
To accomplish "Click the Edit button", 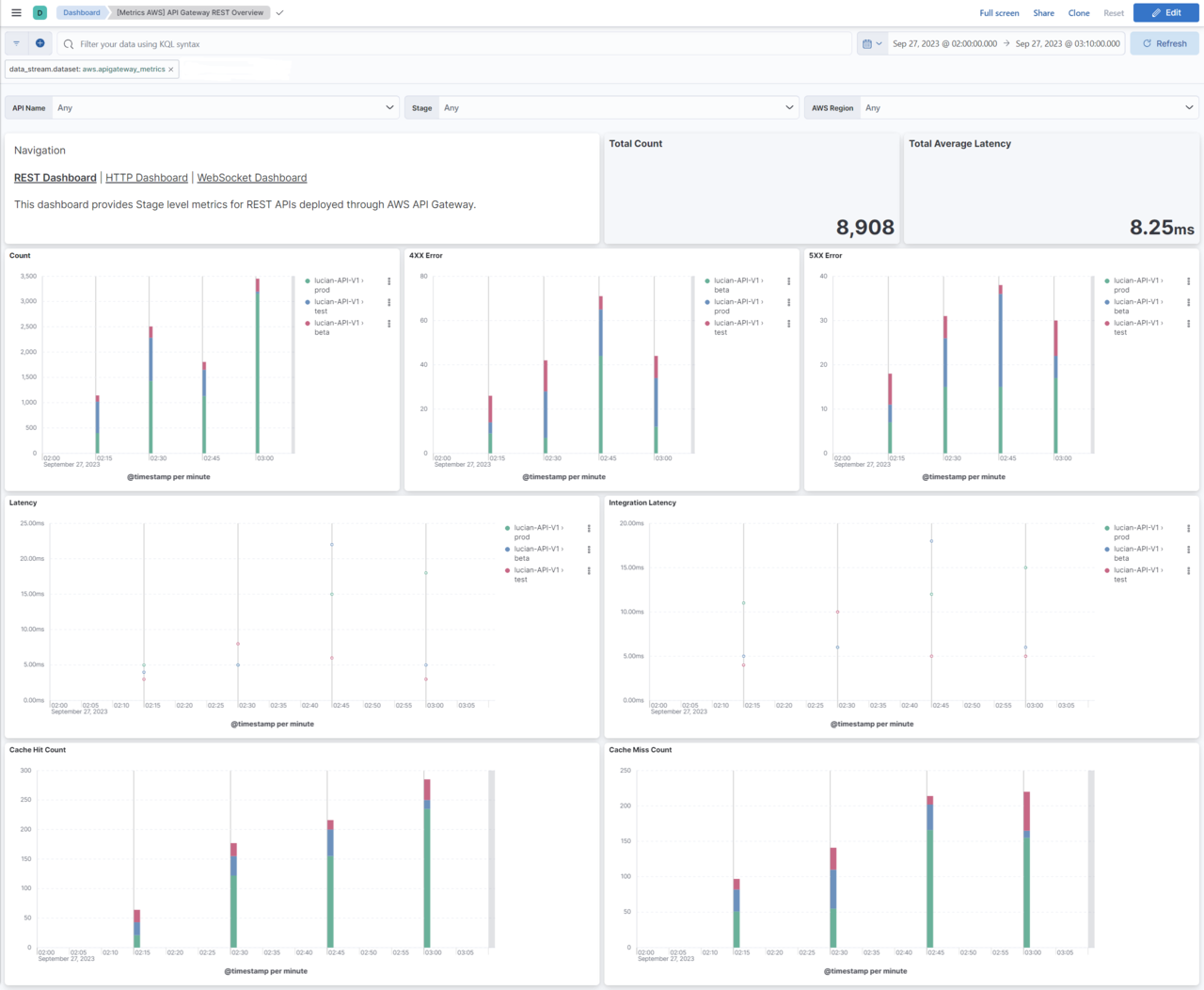I will [1165, 12].
